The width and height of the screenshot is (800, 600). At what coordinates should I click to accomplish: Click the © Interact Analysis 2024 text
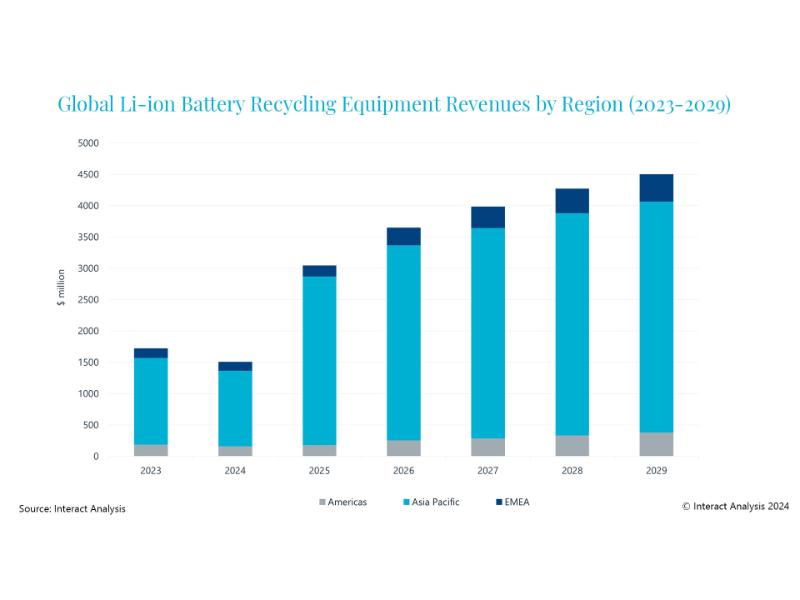click(735, 507)
